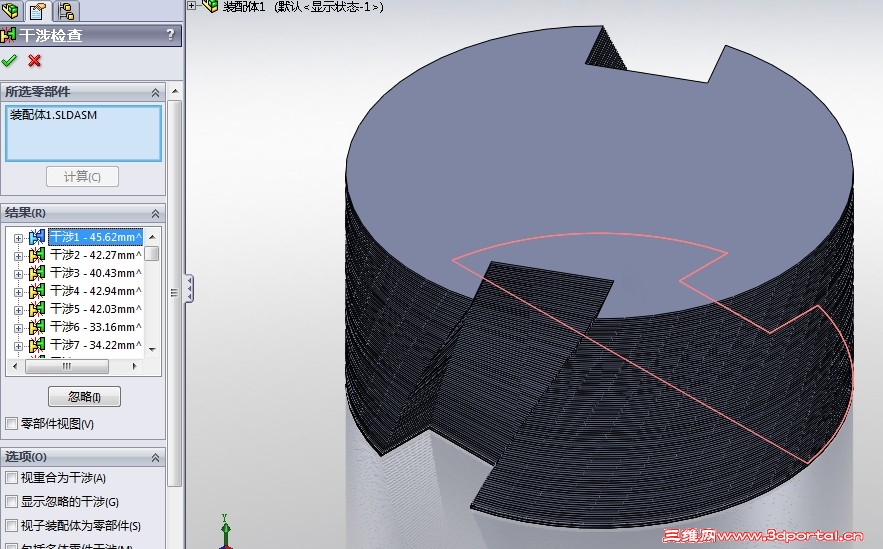Click the 干涉3 interference icon
Viewport: 883px width, 549px height.
[37, 273]
